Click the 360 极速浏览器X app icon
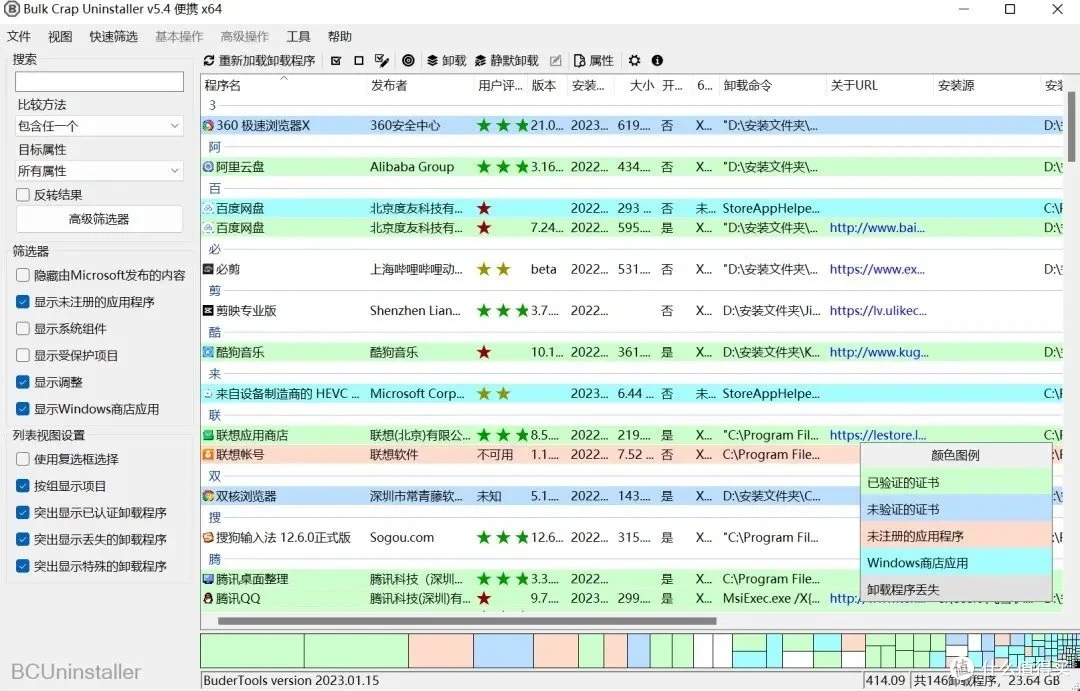This screenshot has width=1080, height=691. (208, 125)
